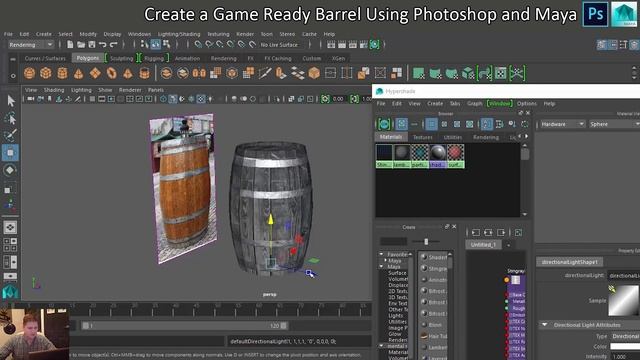Toggle viewport wireframe display icon
This screenshot has width=640, height=360.
pyautogui.click(x=163, y=99)
